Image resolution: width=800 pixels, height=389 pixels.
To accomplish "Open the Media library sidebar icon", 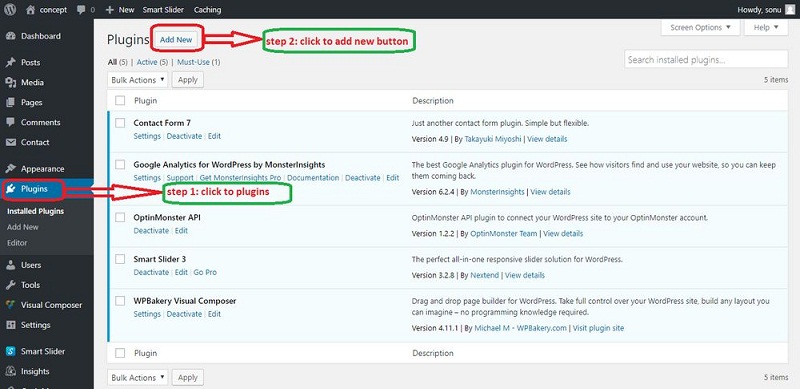I will [x=10, y=83].
